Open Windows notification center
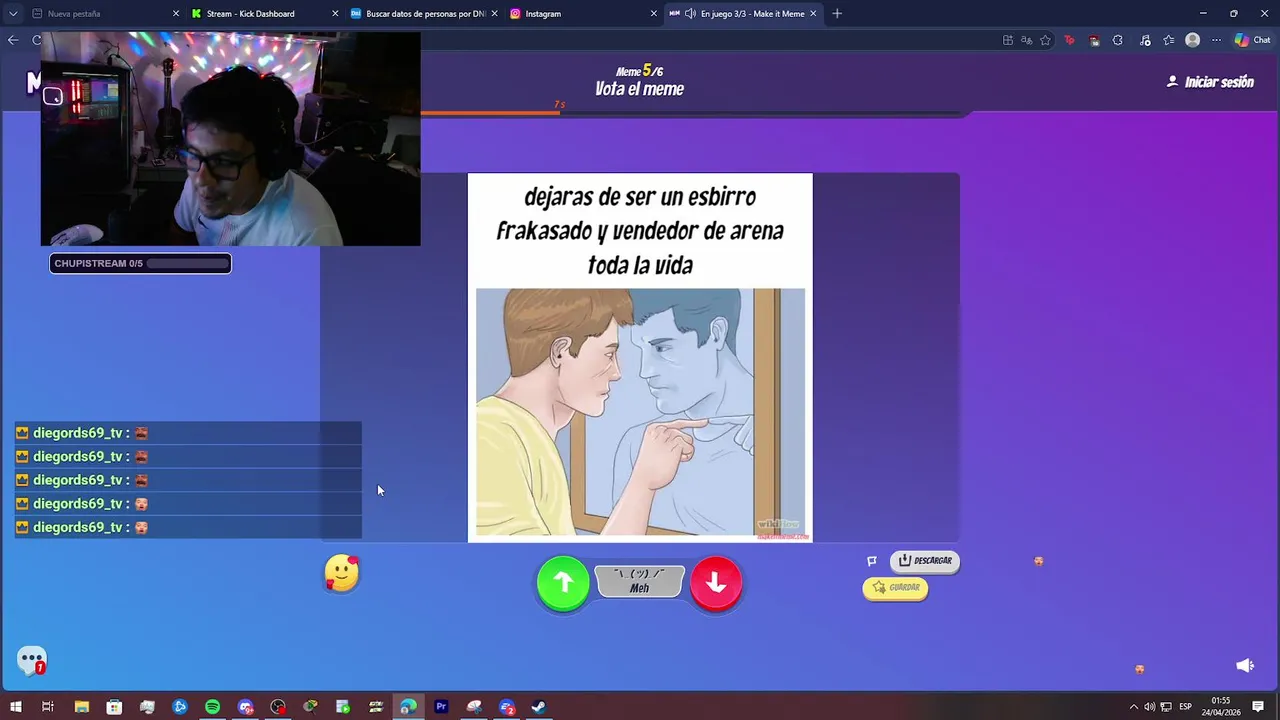 [x=1258, y=707]
